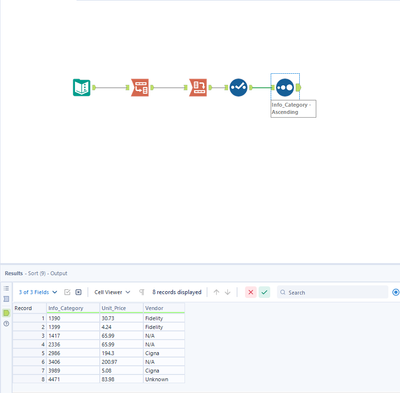The width and height of the screenshot is (400, 393).
Task: Click the Record column header
Action: click(x=29, y=308)
